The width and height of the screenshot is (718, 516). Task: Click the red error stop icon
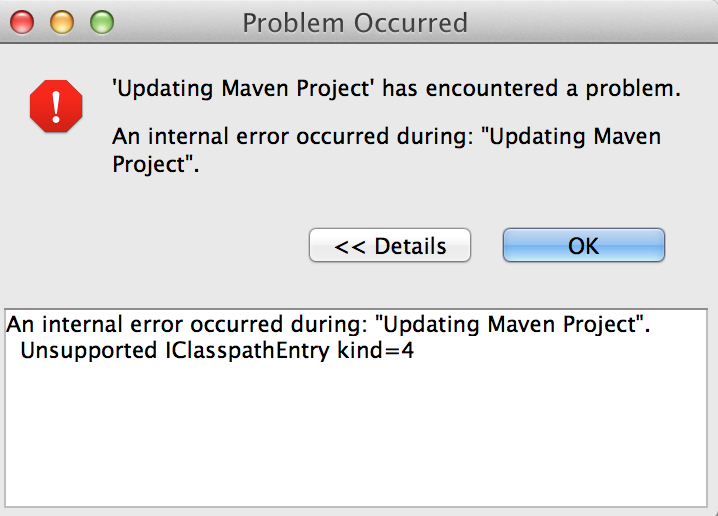[54, 105]
